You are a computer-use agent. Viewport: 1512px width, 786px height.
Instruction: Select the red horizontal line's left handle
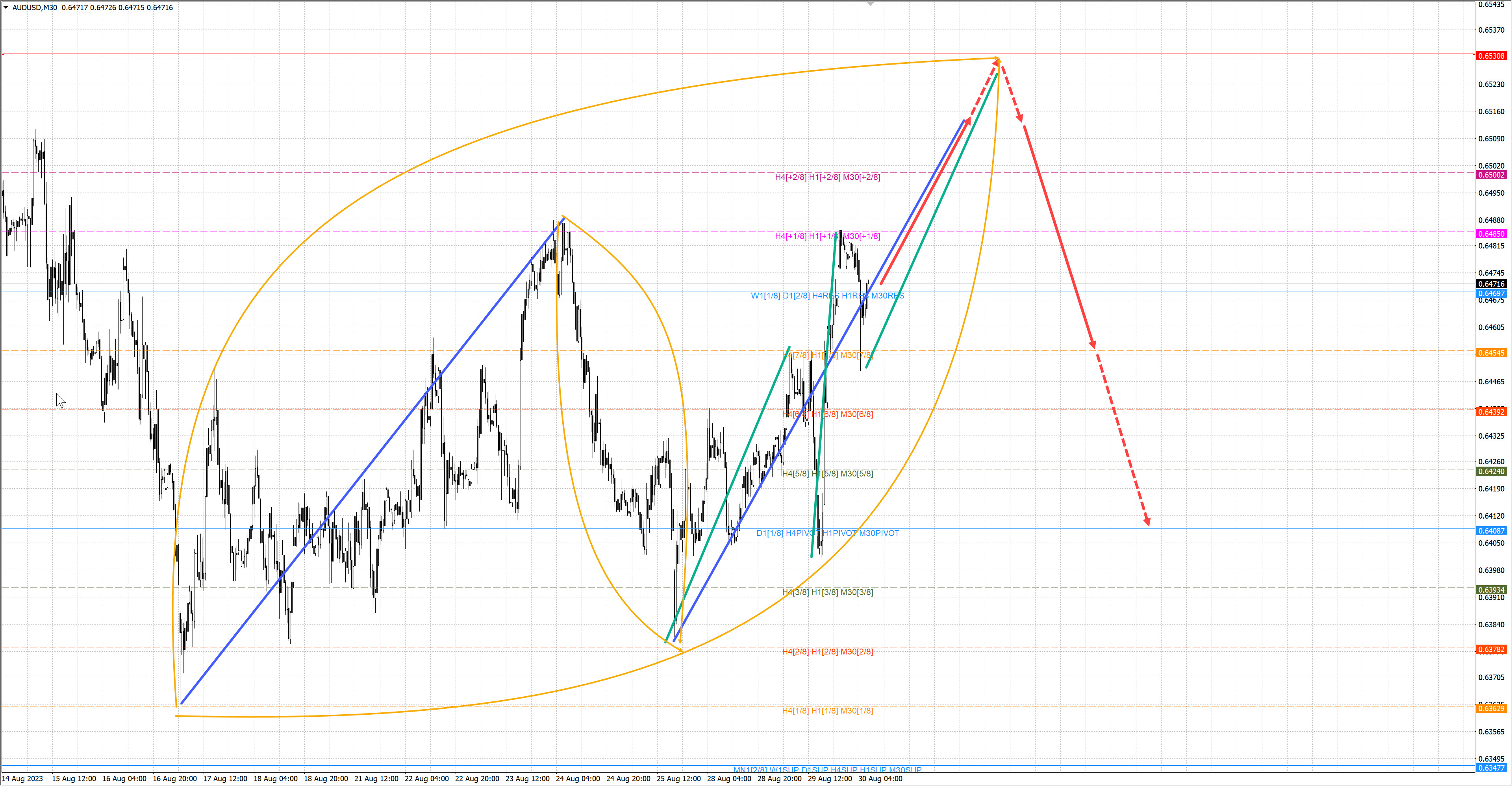pyautogui.click(x=3, y=54)
